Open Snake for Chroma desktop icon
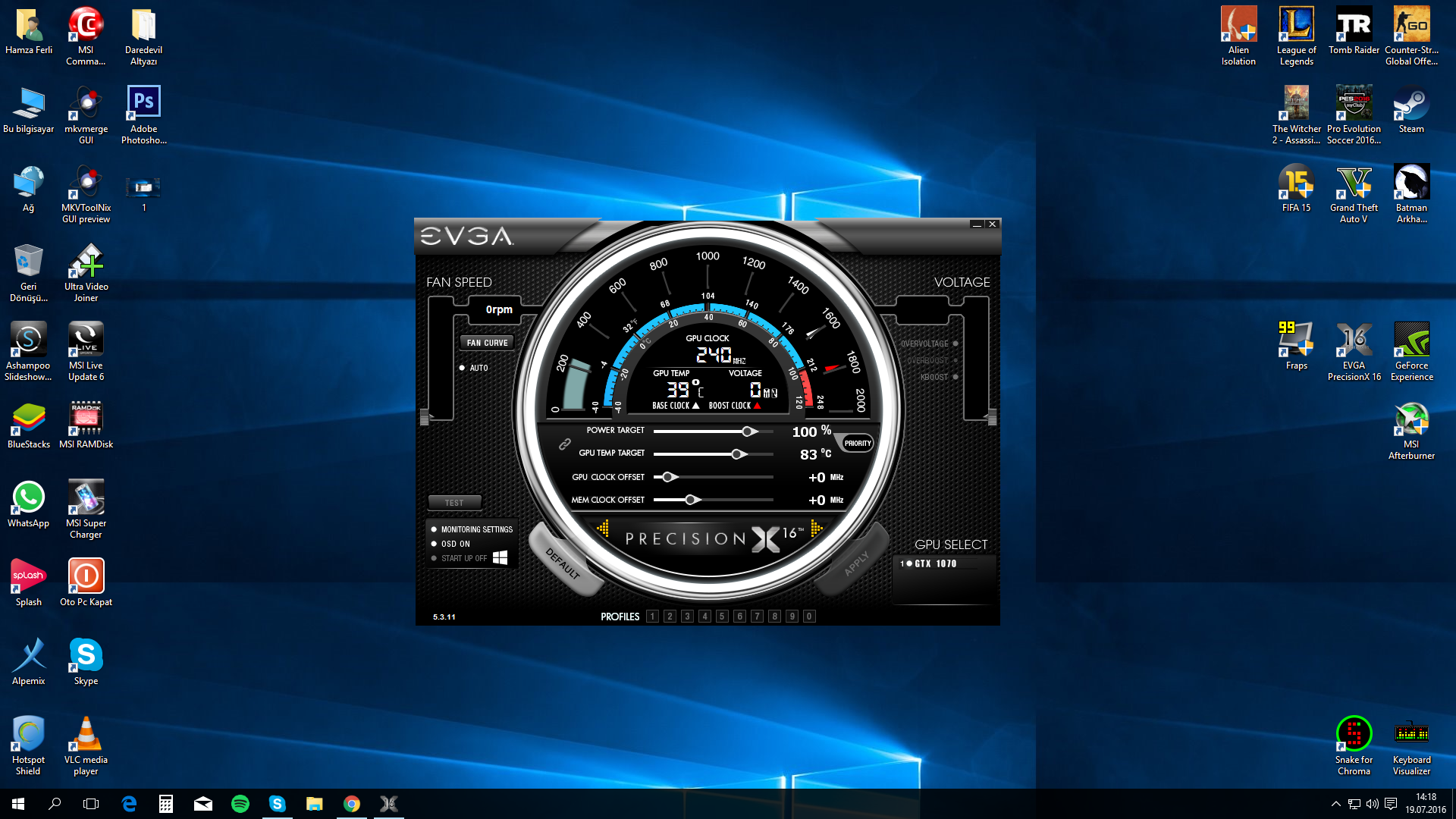 coord(1354,745)
